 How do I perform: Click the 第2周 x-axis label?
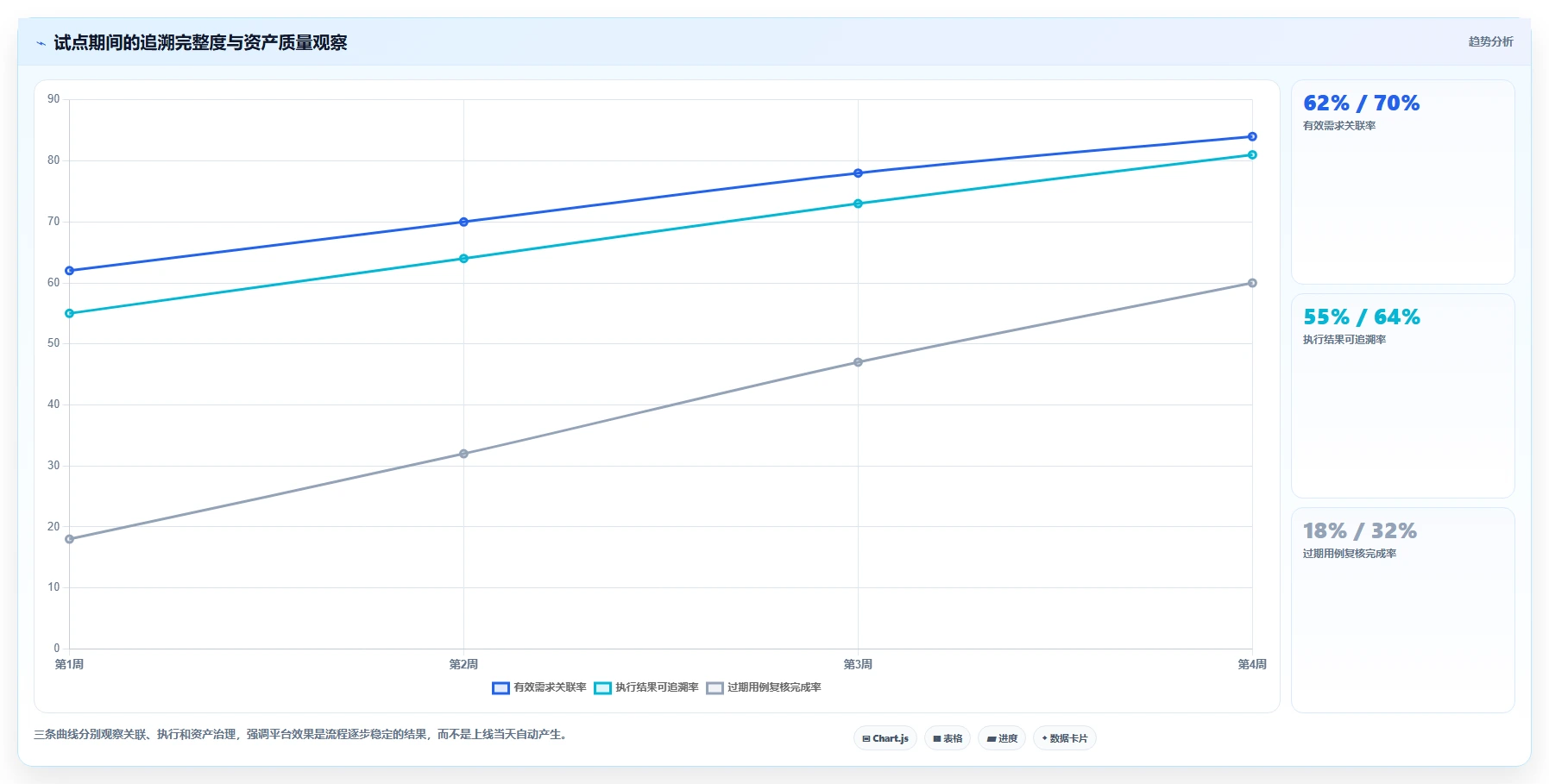[x=463, y=664]
